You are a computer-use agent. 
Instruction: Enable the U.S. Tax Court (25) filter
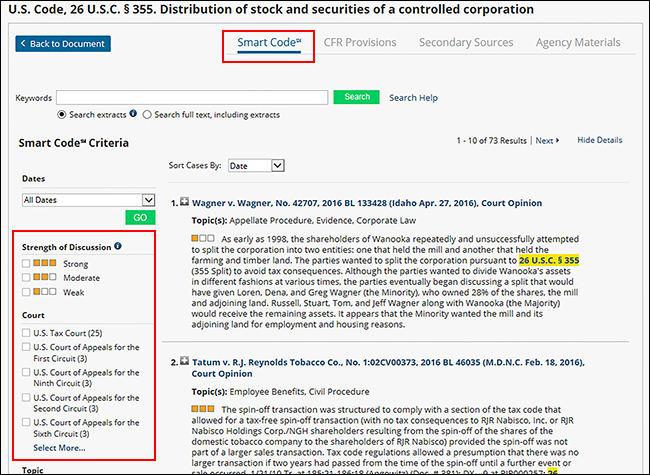(27, 332)
